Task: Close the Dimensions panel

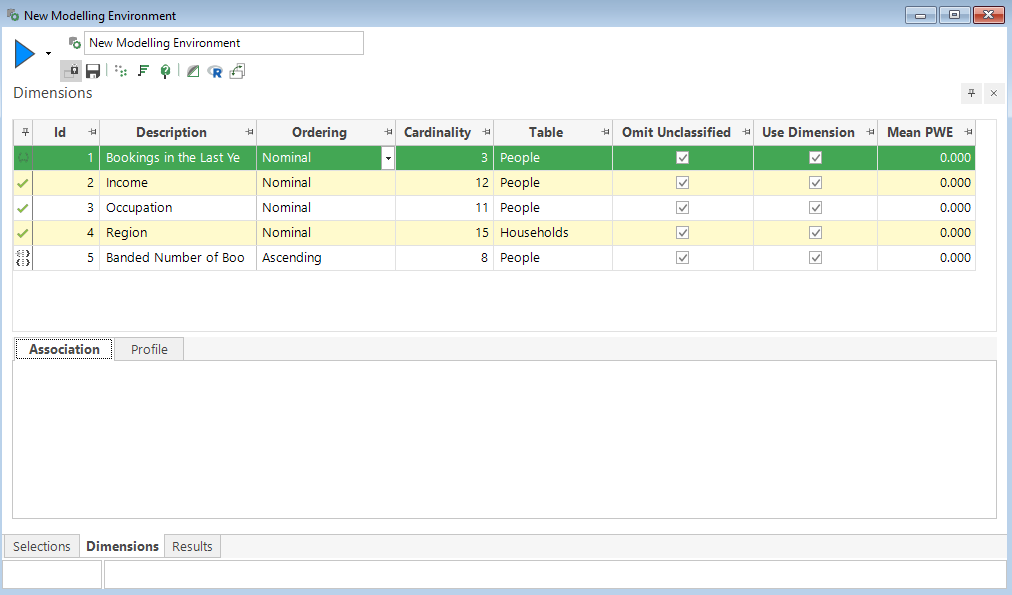Action: [x=994, y=93]
